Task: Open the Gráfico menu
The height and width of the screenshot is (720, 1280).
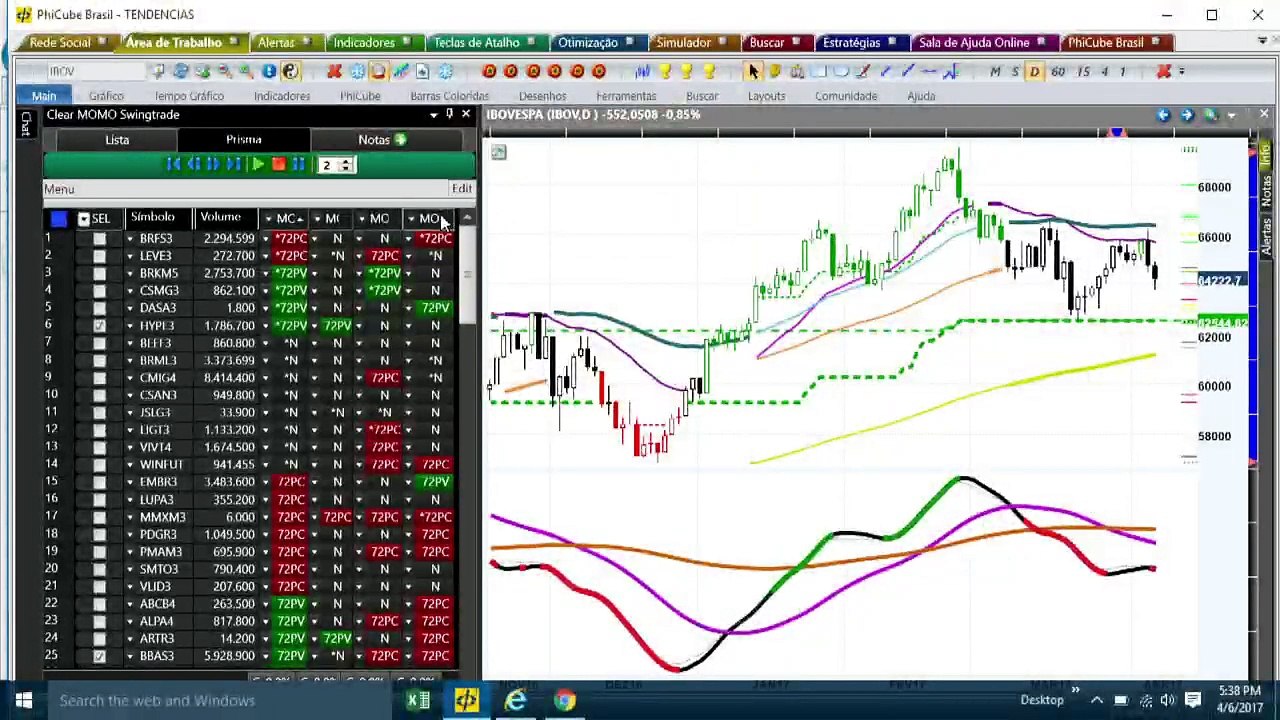Action: pos(106,96)
